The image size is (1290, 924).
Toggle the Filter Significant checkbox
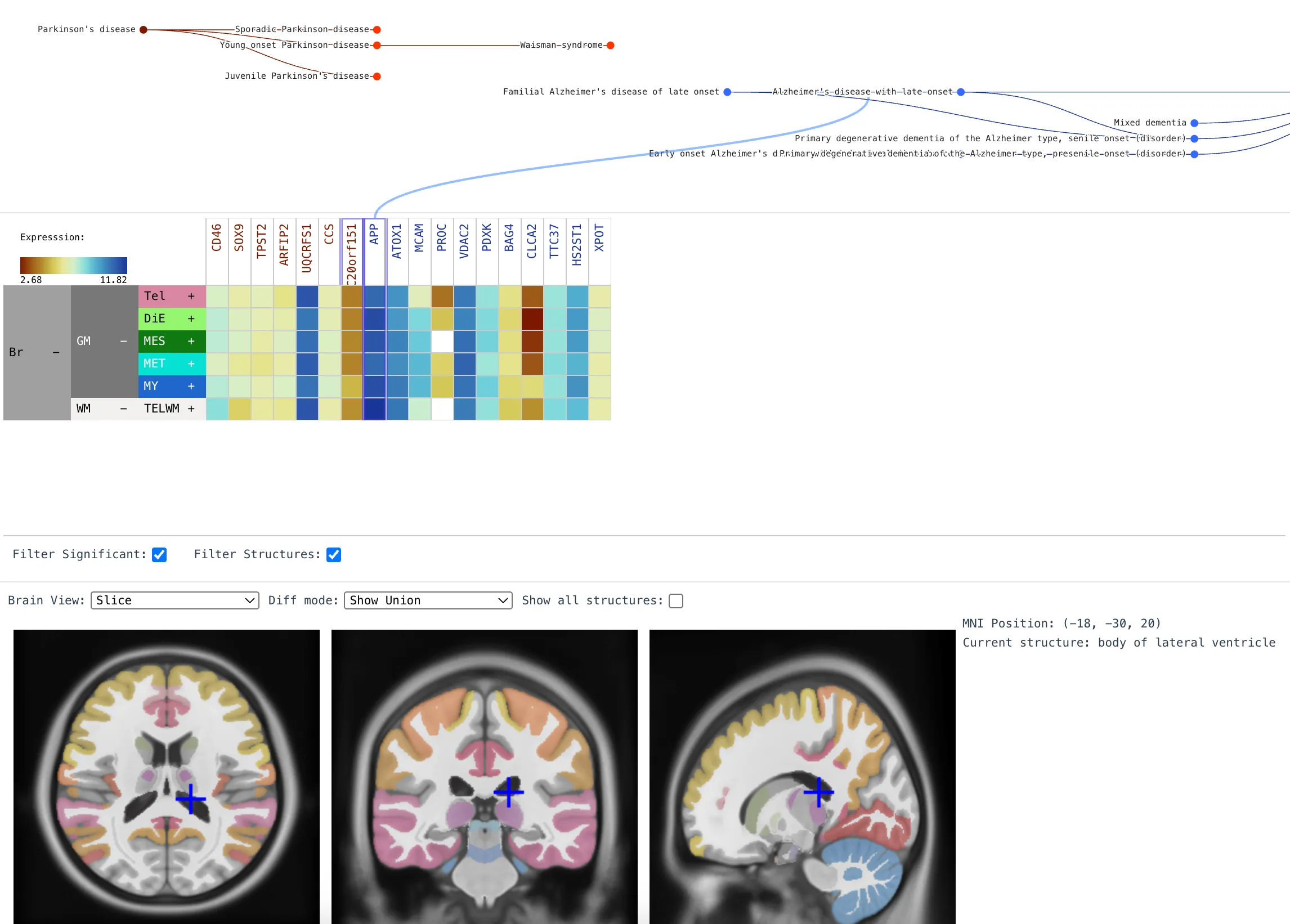tap(159, 554)
